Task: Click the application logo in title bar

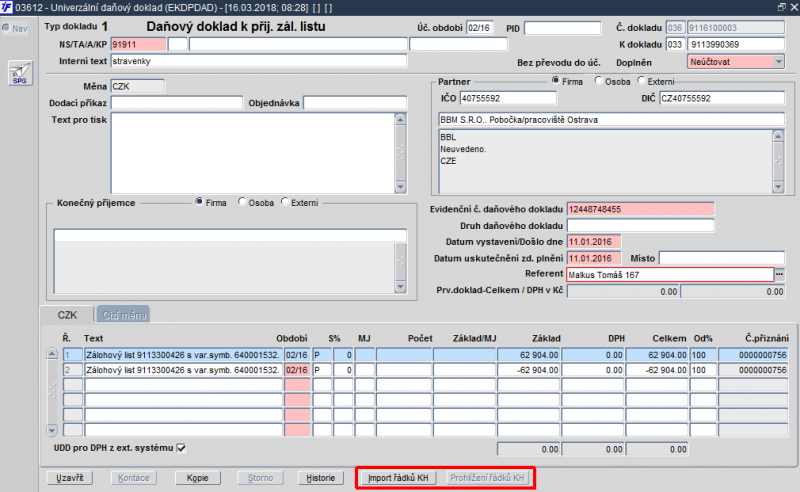Action: pos(6,7)
